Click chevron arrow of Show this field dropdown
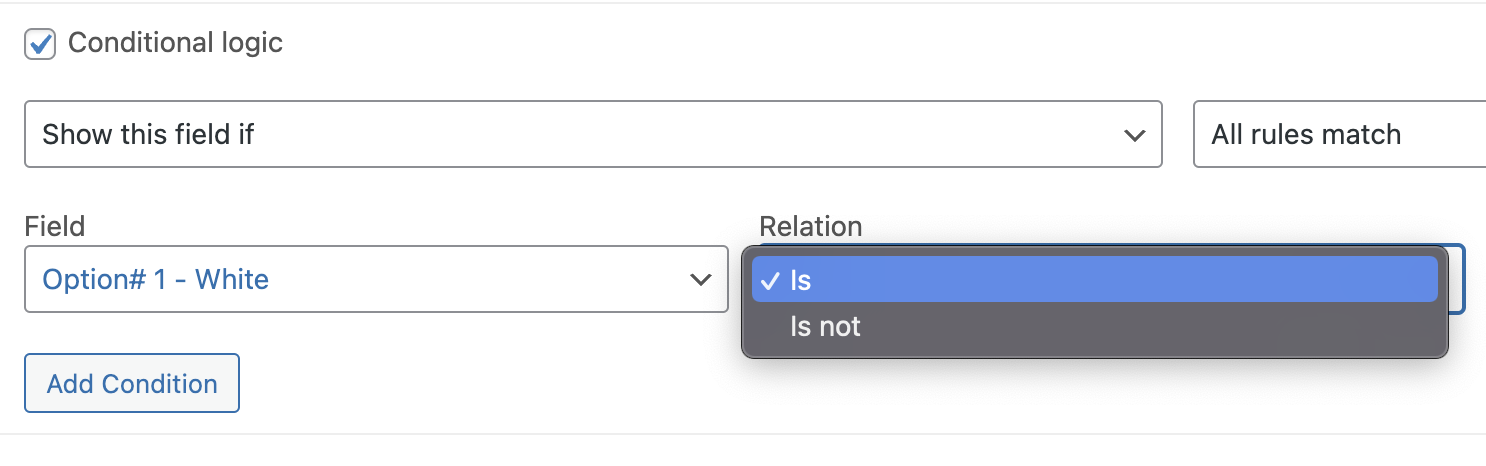Image resolution: width=1486 pixels, height=466 pixels. click(1134, 135)
